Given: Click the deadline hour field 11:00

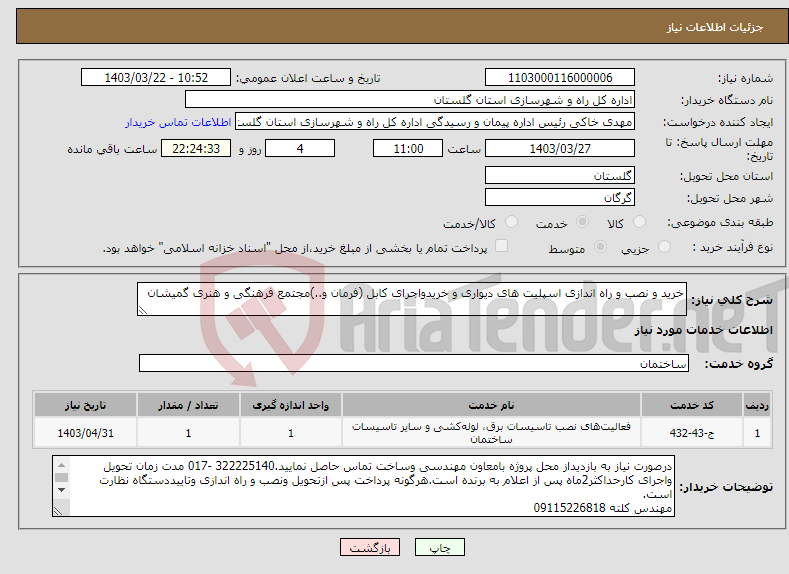Looking at the screenshot, I should [408, 148].
